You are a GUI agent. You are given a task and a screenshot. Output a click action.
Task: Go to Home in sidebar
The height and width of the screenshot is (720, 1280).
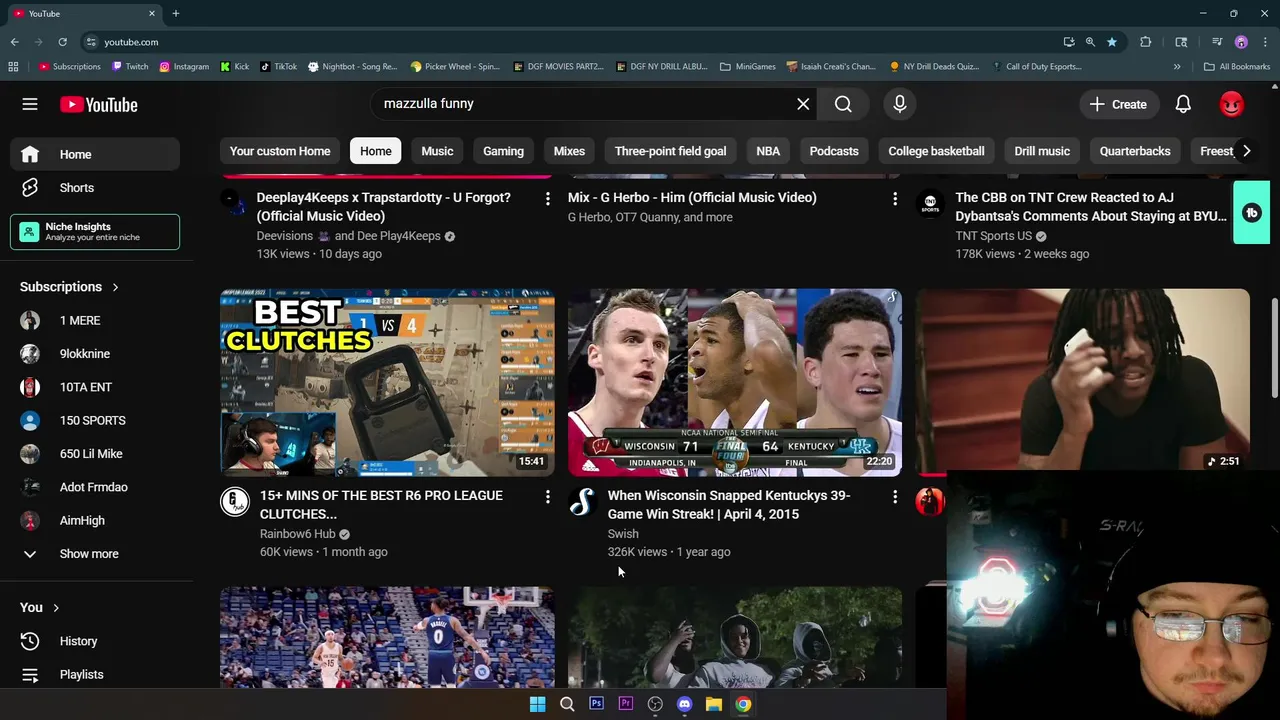point(95,154)
